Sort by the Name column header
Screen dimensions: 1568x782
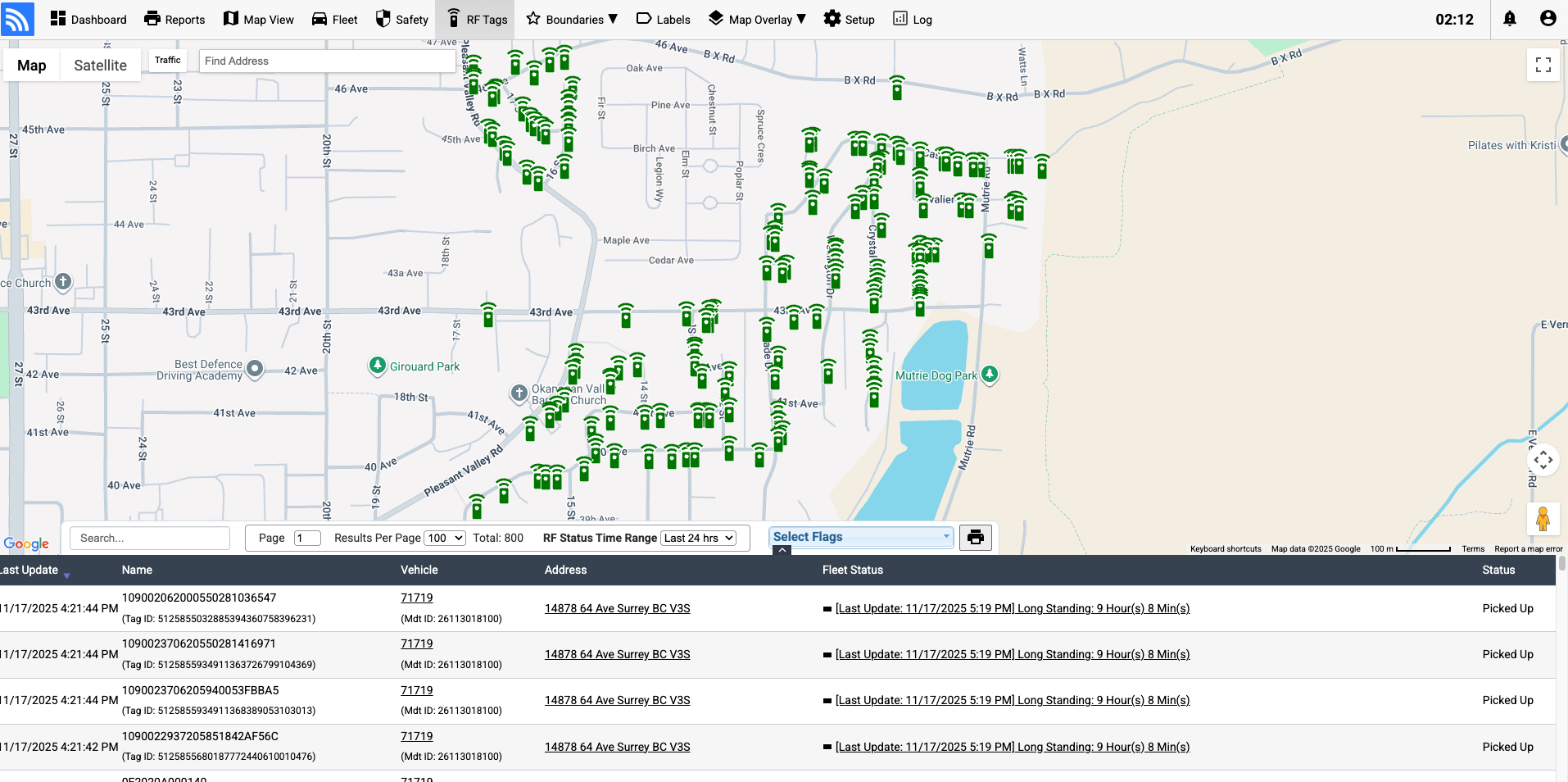coord(137,570)
